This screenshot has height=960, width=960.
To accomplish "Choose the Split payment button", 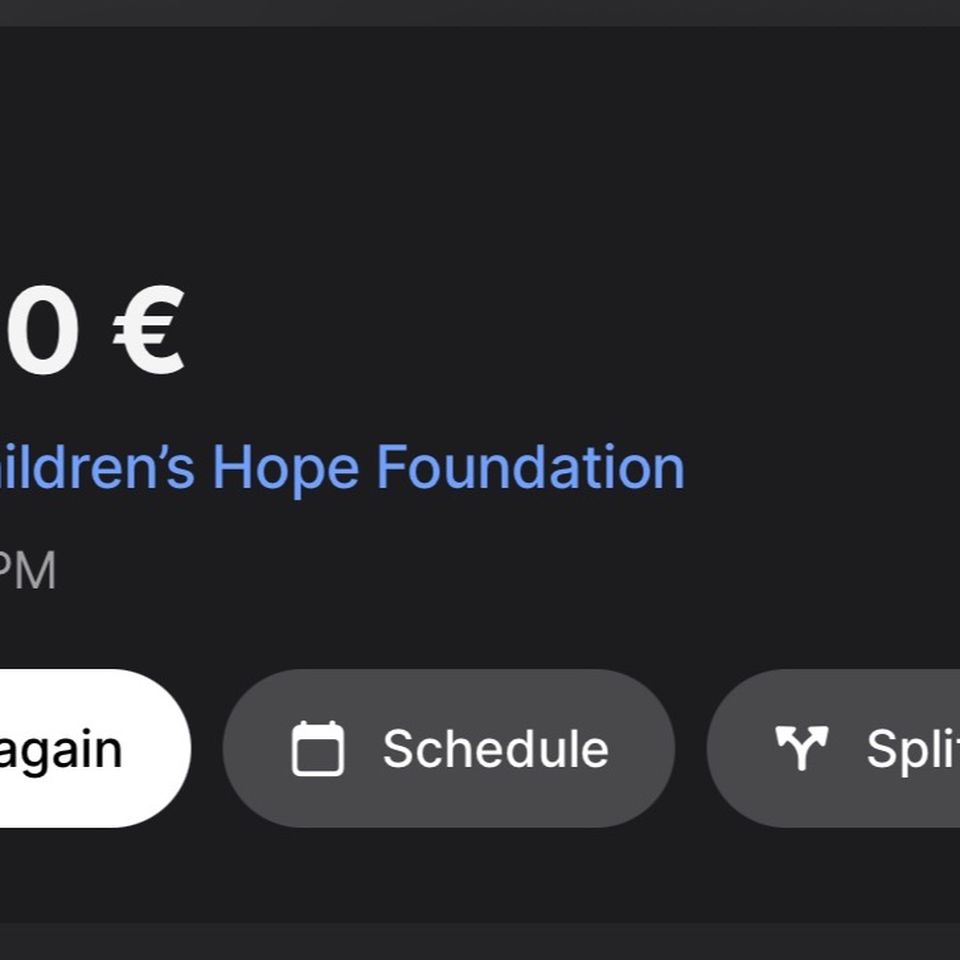I will [833, 748].
